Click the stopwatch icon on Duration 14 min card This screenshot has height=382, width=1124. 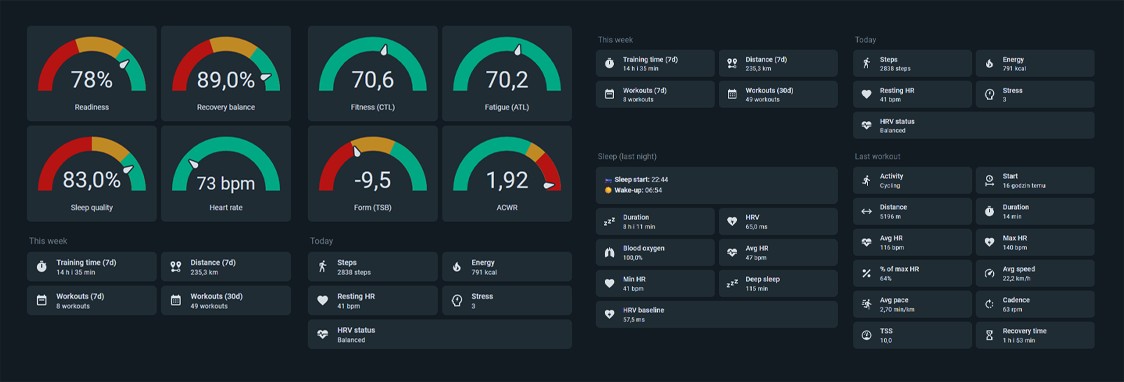989,211
